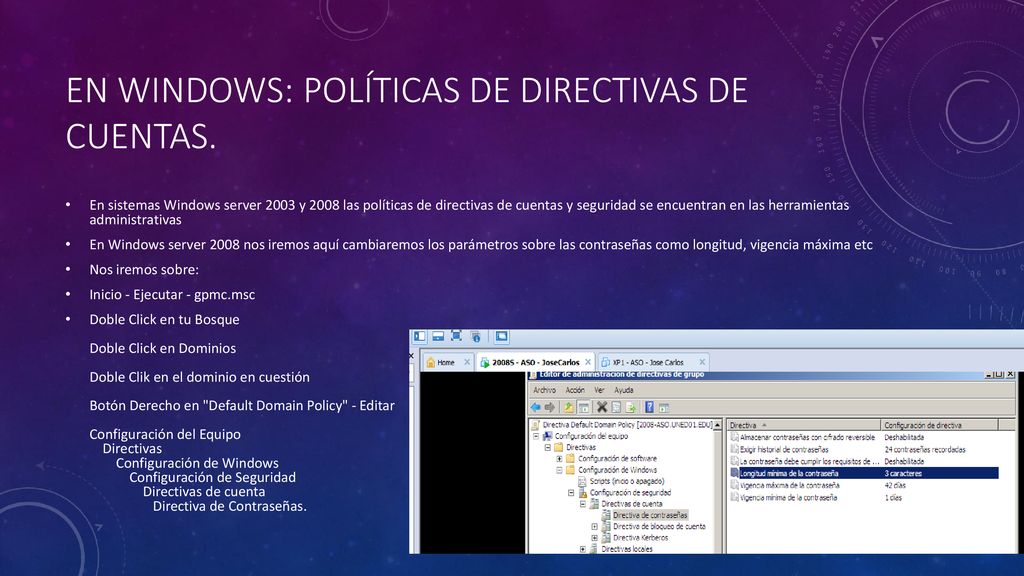
Task: Close the 2008S - ASO - JoseCarlos tab
Action: (588, 362)
